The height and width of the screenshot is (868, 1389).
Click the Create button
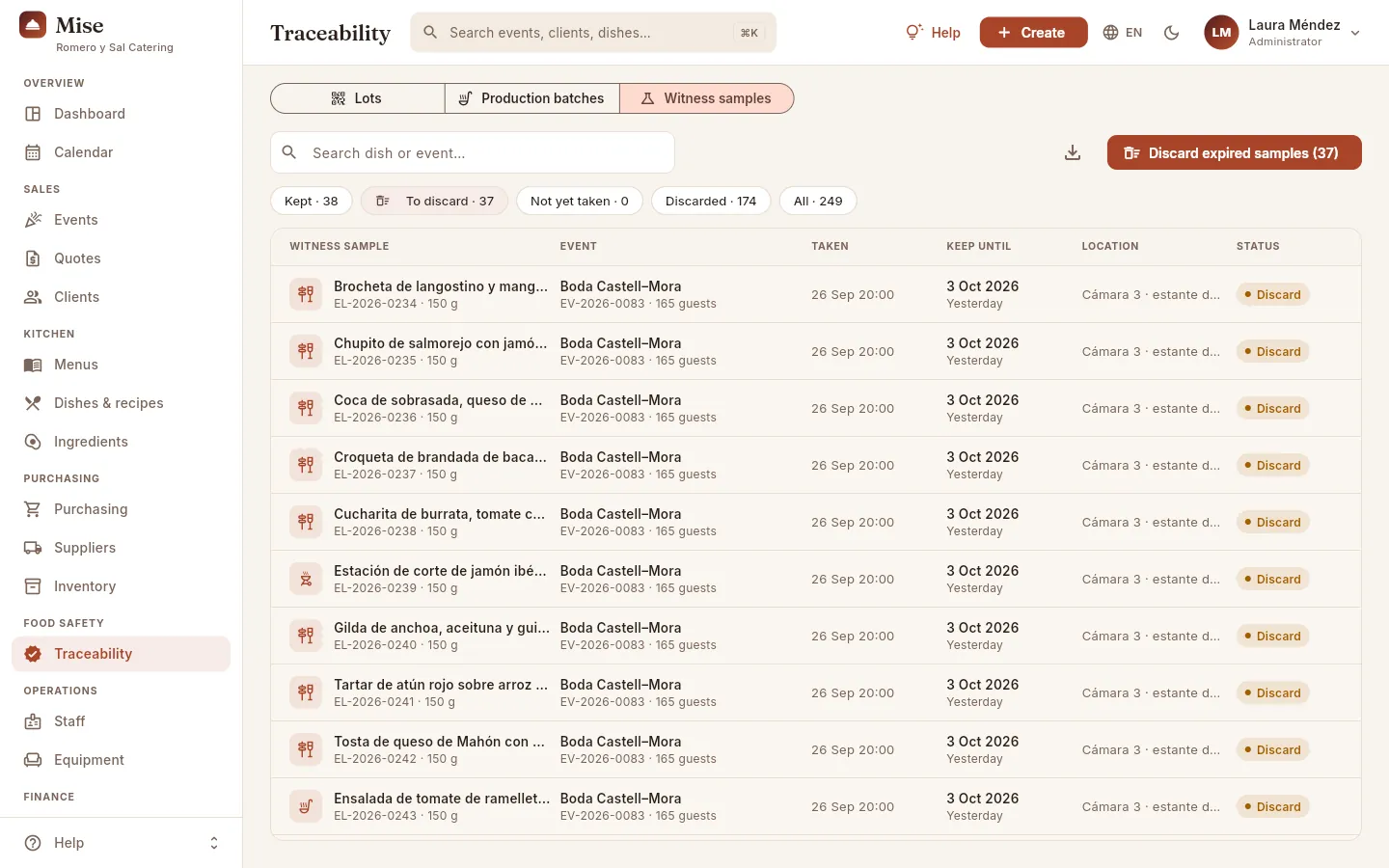(x=1033, y=33)
